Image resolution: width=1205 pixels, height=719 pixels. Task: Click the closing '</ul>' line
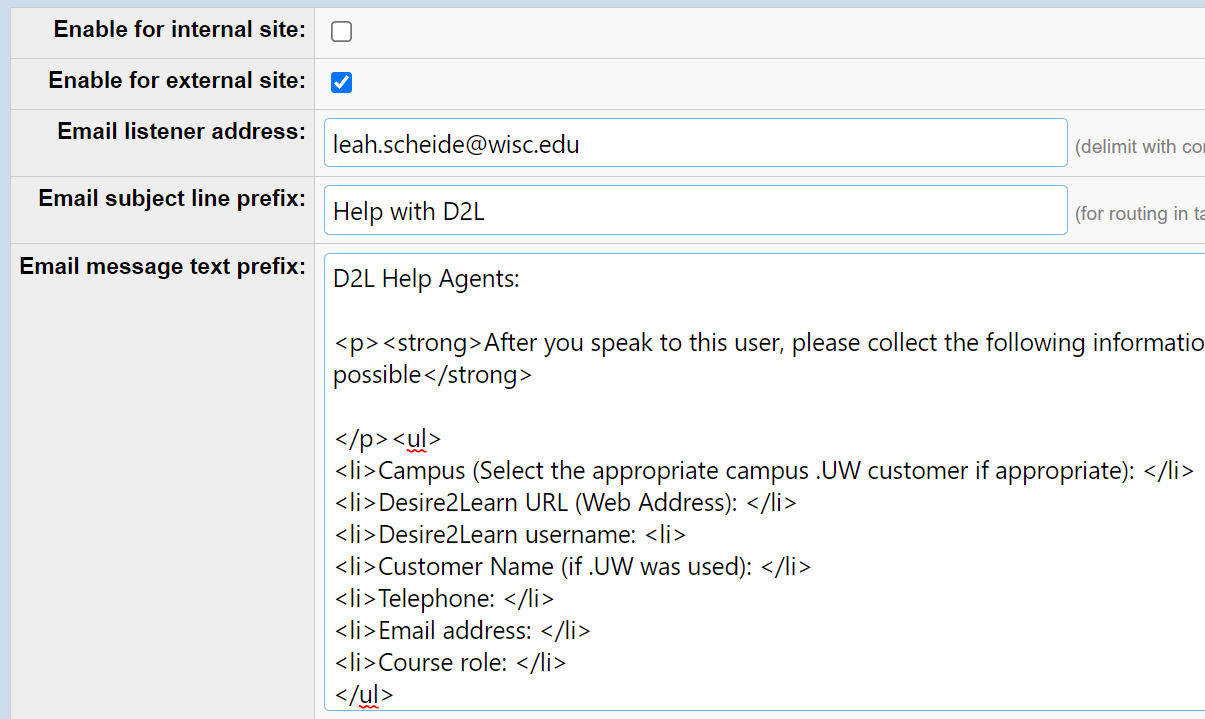tap(364, 695)
